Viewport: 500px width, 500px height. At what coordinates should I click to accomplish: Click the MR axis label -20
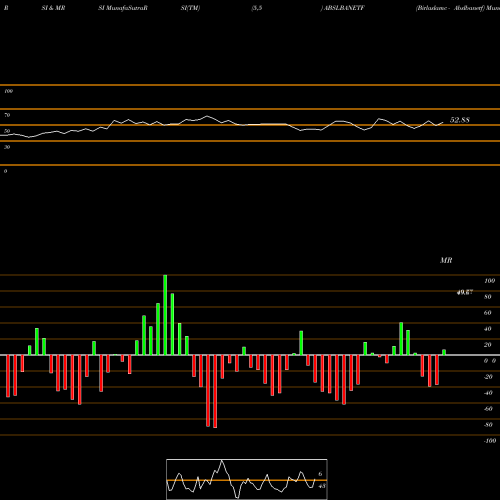coord(488,377)
